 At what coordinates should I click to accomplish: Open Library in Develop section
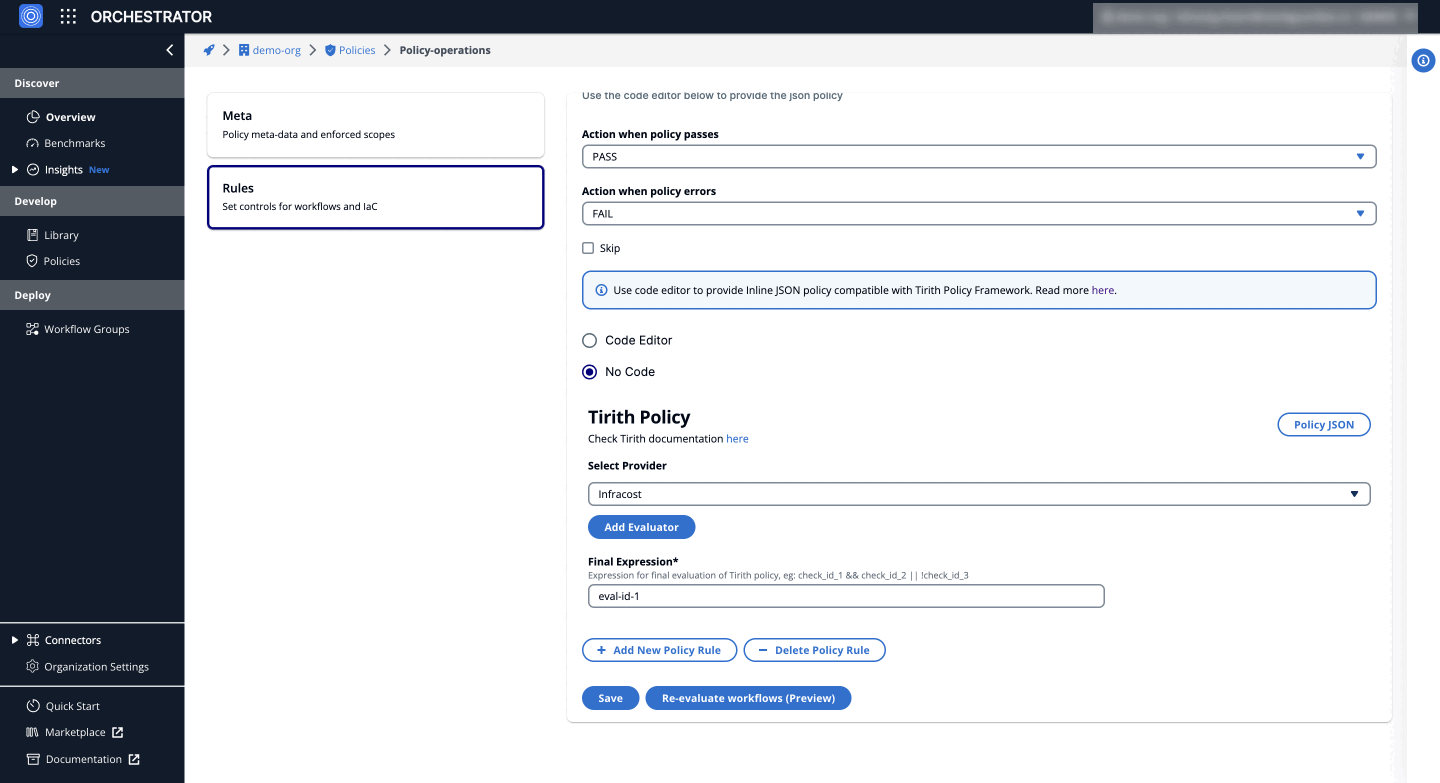coord(61,235)
